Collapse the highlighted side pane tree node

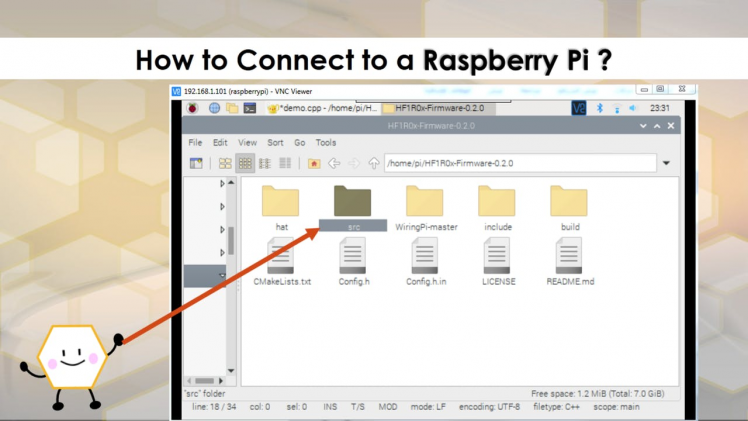pyautogui.click(x=222, y=275)
